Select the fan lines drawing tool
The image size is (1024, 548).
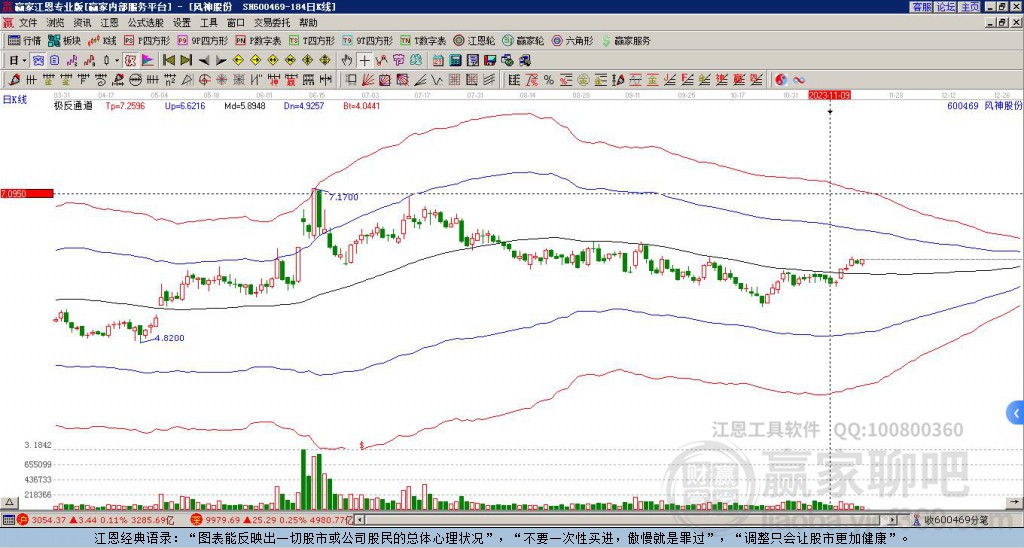click(x=368, y=80)
